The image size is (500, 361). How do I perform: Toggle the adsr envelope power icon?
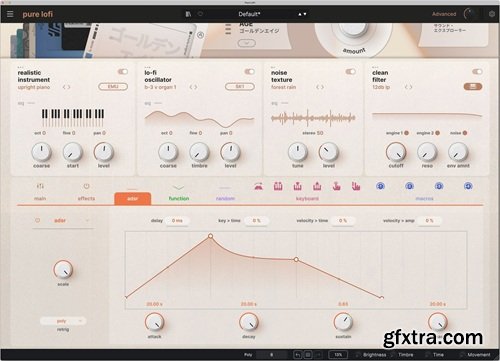tap(38, 220)
